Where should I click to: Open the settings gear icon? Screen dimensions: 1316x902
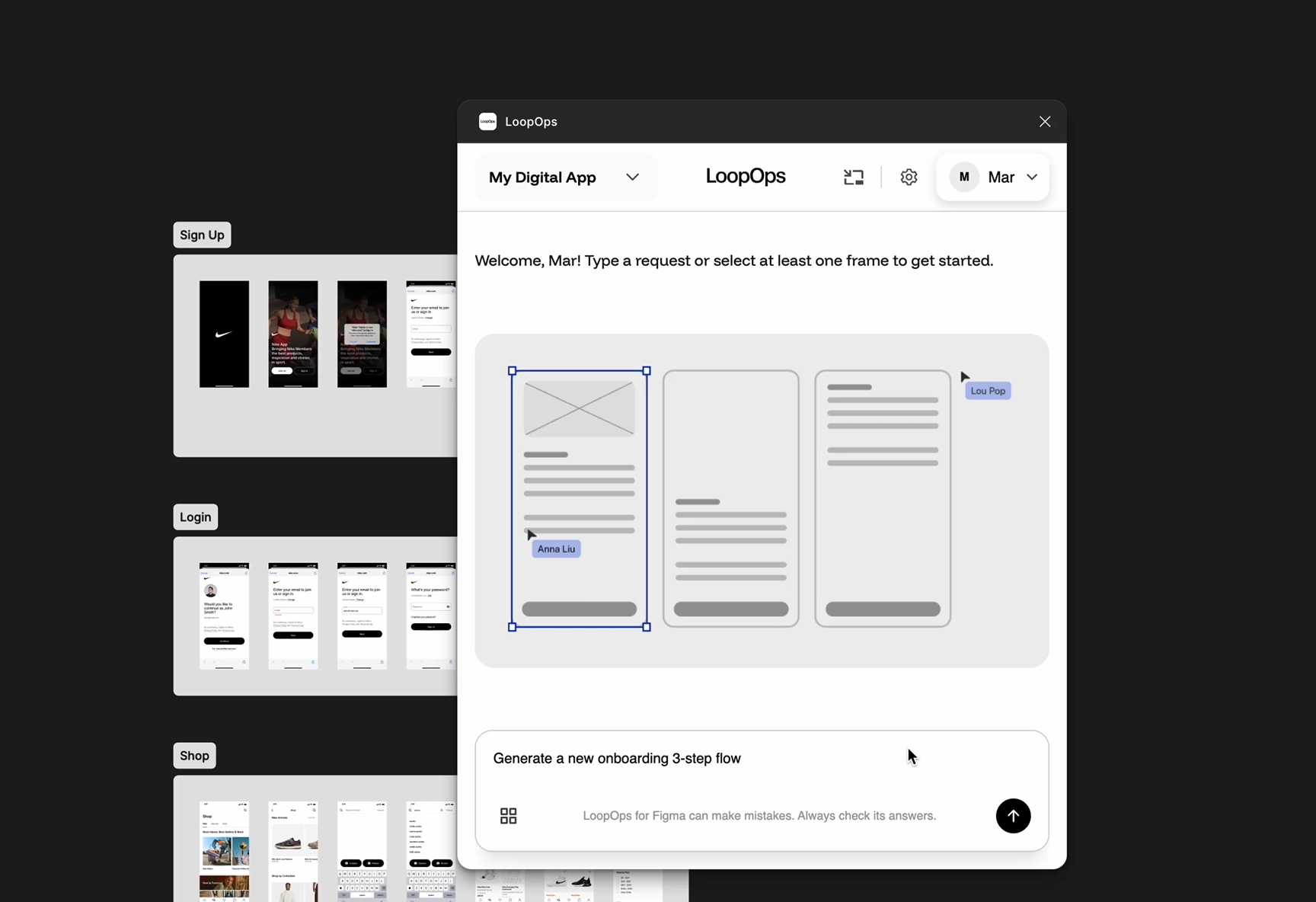909,177
